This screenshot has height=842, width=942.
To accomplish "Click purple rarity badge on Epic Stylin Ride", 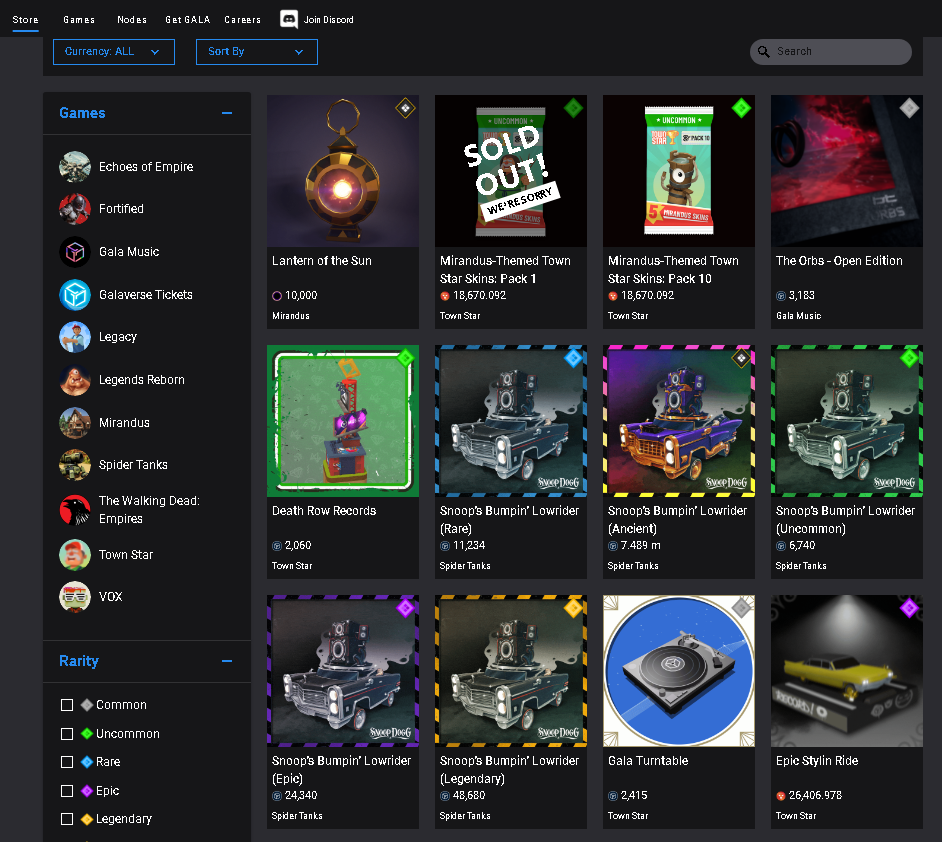I will pos(909,608).
